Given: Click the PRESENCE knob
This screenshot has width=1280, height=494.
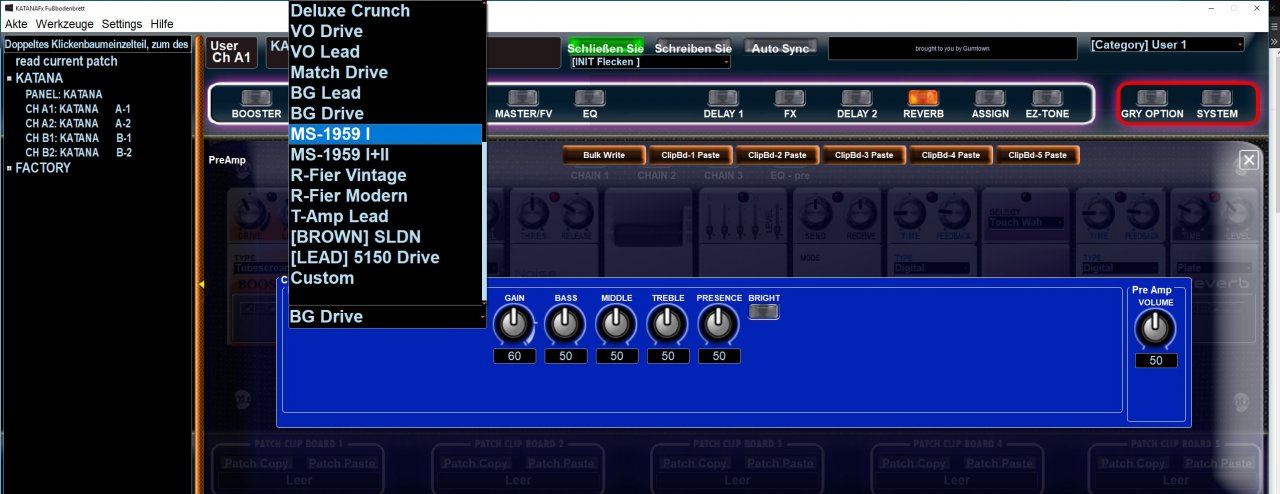Looking at the screenshot, I should coord(719,324).
